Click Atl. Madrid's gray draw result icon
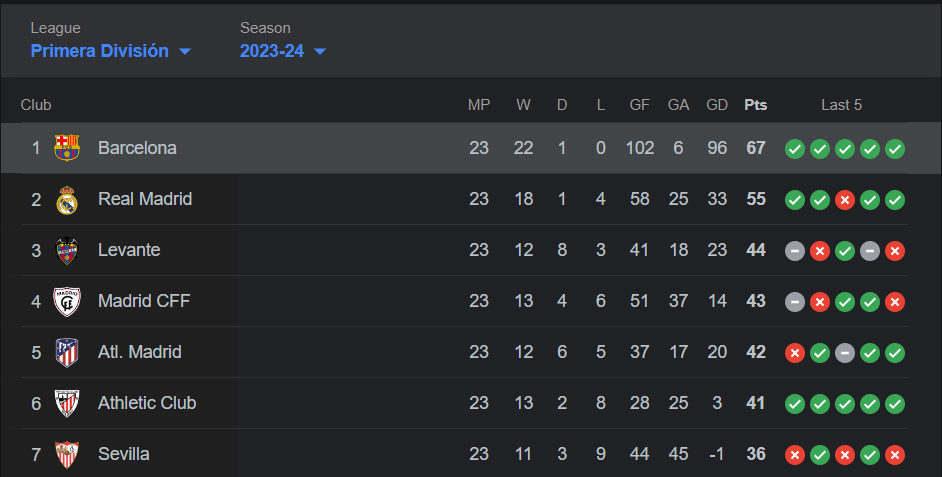 [x=845, y=353]
